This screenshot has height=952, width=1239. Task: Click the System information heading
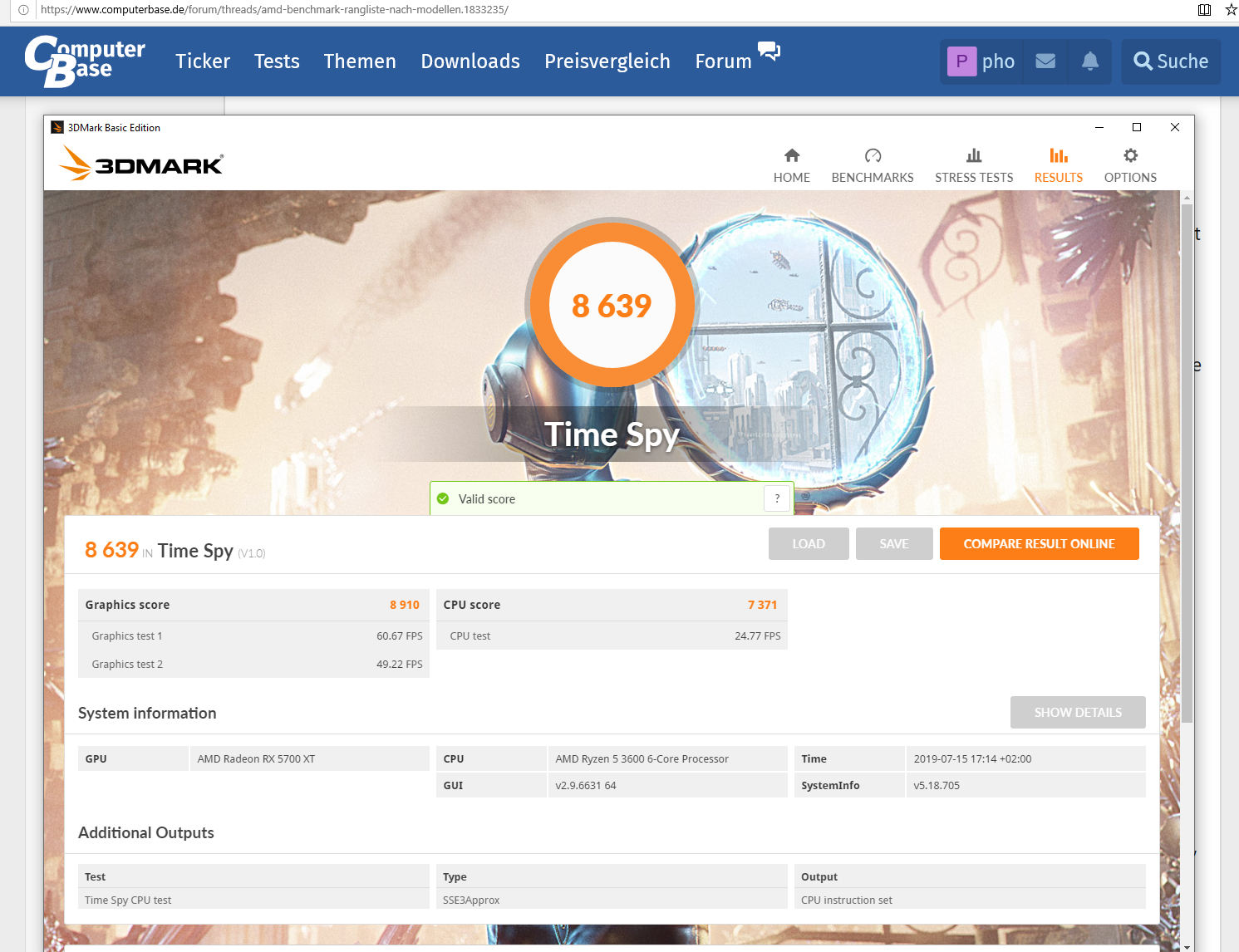click(147, 713)
